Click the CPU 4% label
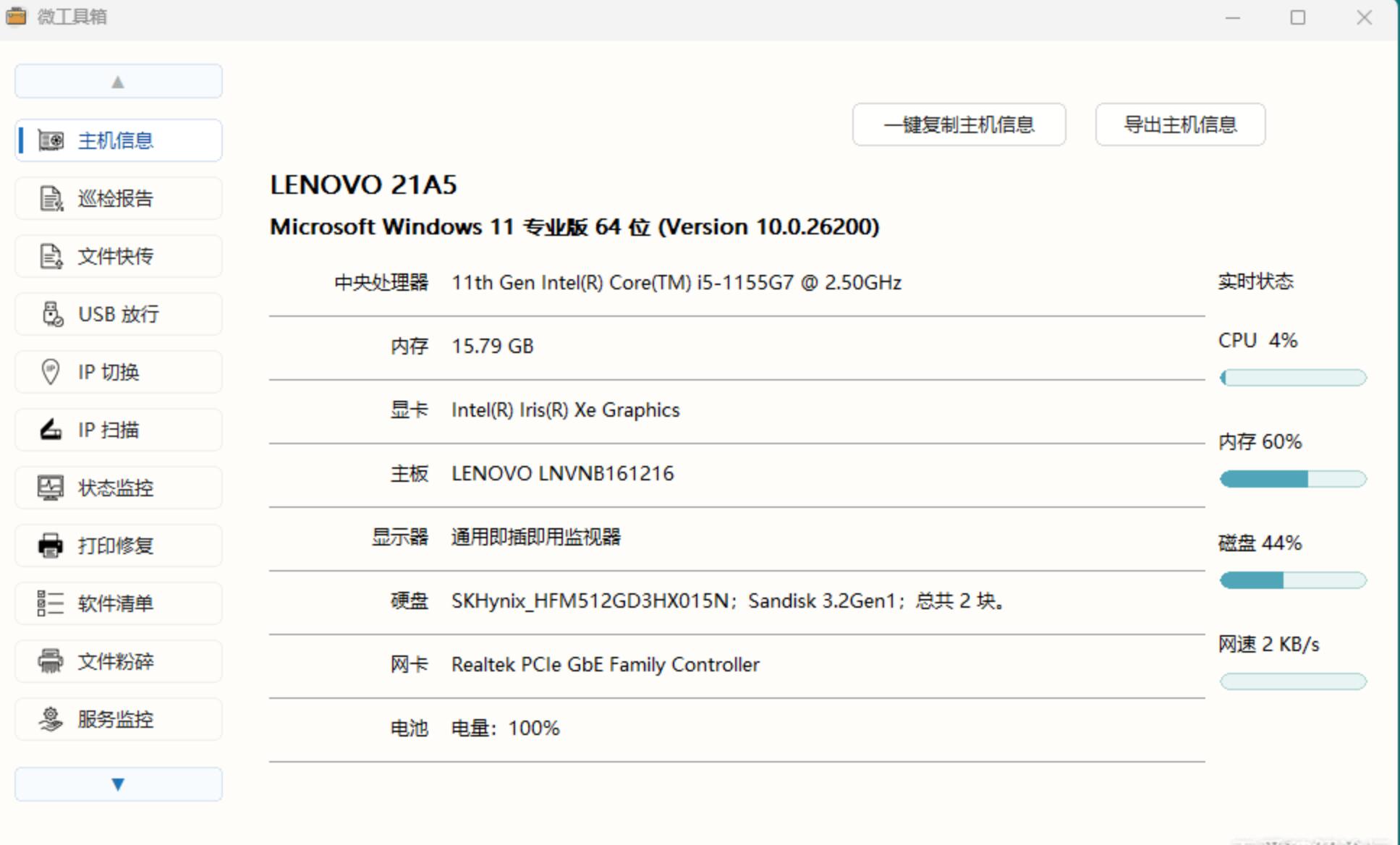The height and width of the screenshot is (845, 1400). pyautogui.click(x=1258, y=340)
